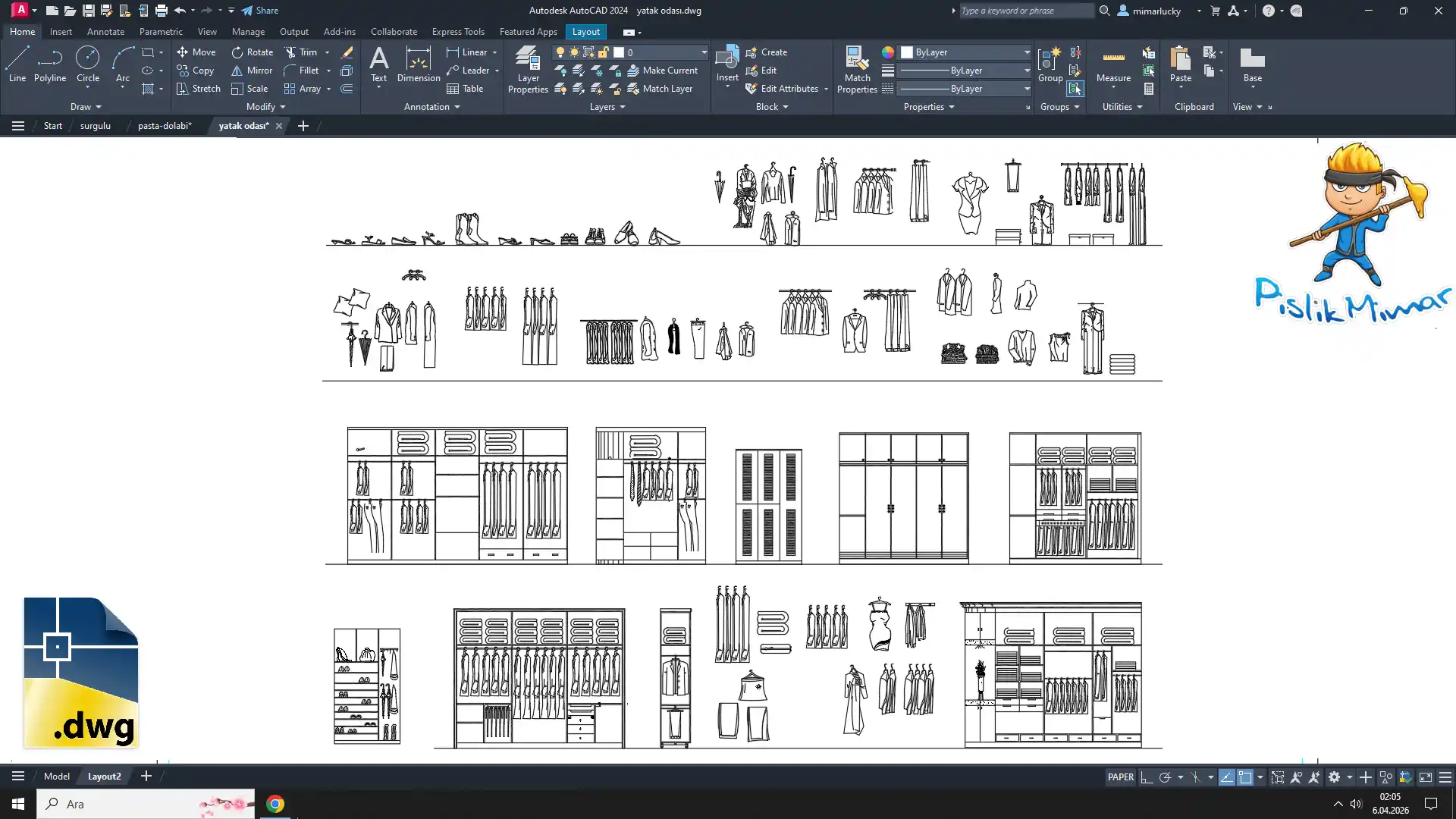The height and width of the screenshot is (819, 1456).
Task: Click the Mirror tool in Modify panel
Action: (x=251, y=71)
